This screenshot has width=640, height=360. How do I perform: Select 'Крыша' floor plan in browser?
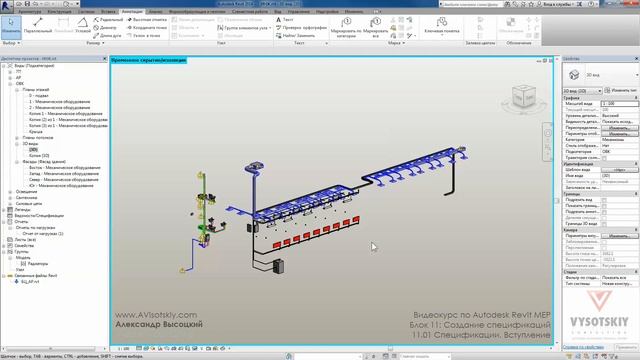pyautogui.click(x=36, y=132)
